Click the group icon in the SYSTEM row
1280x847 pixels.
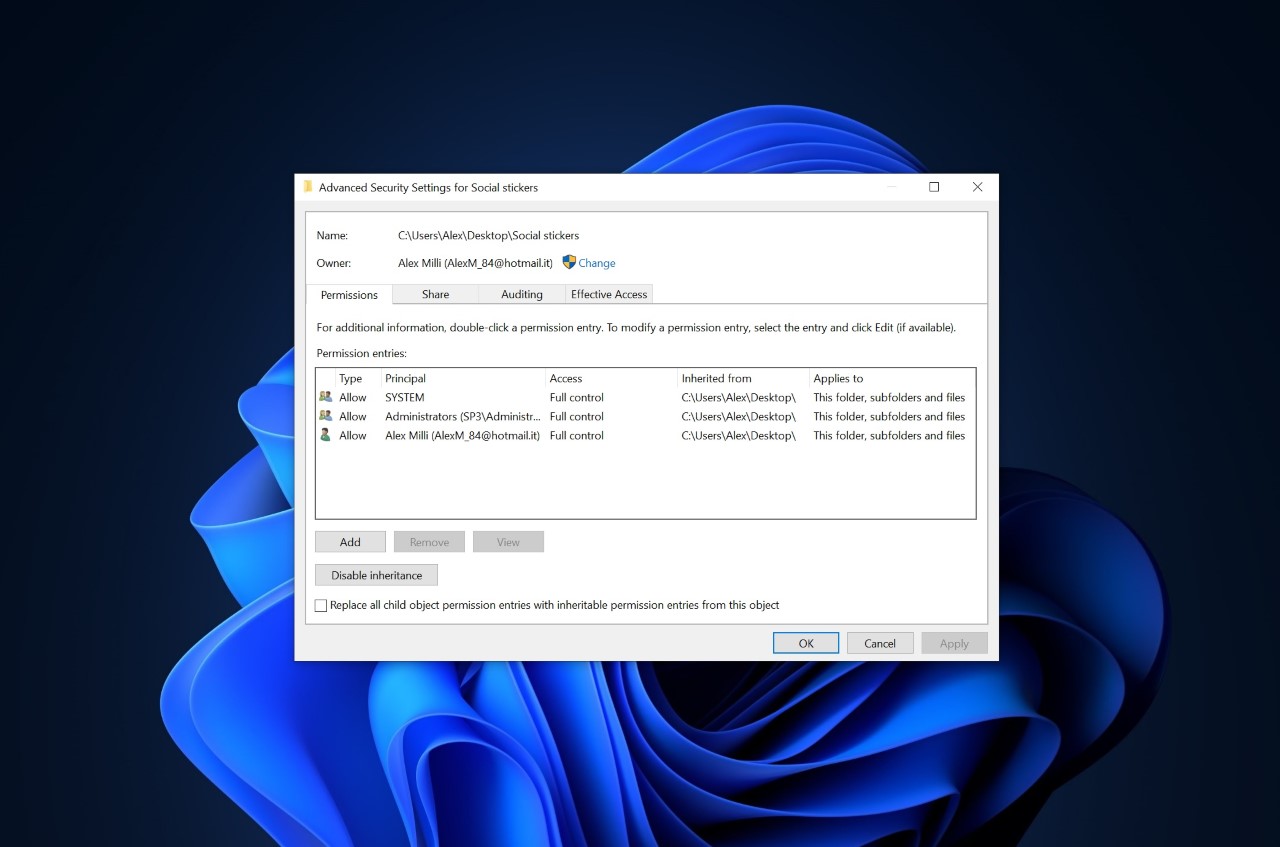(325, 397)
